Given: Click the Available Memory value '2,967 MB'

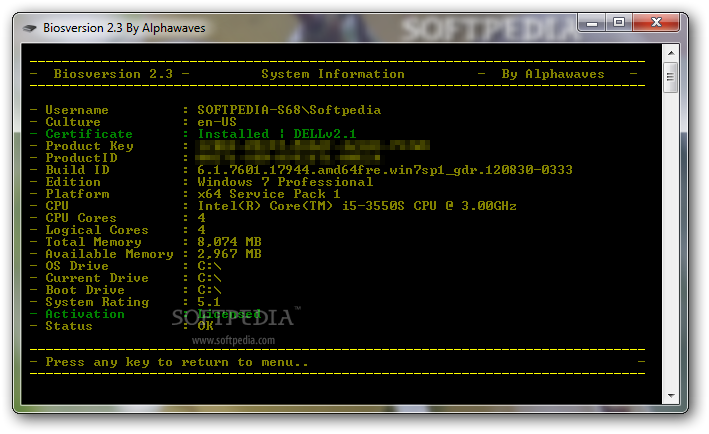Looking at the screenshot, I should coord(229,254).
